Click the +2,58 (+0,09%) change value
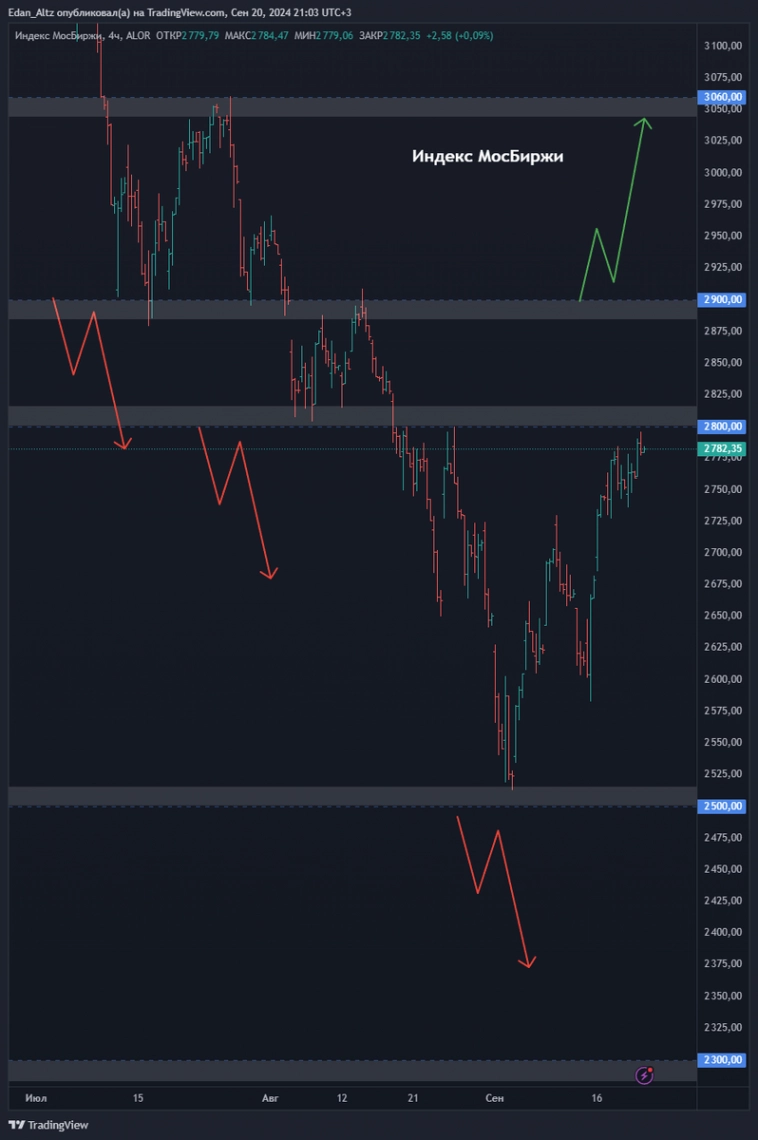Viewport: 758px width, 1140px height. coord(459,35)
